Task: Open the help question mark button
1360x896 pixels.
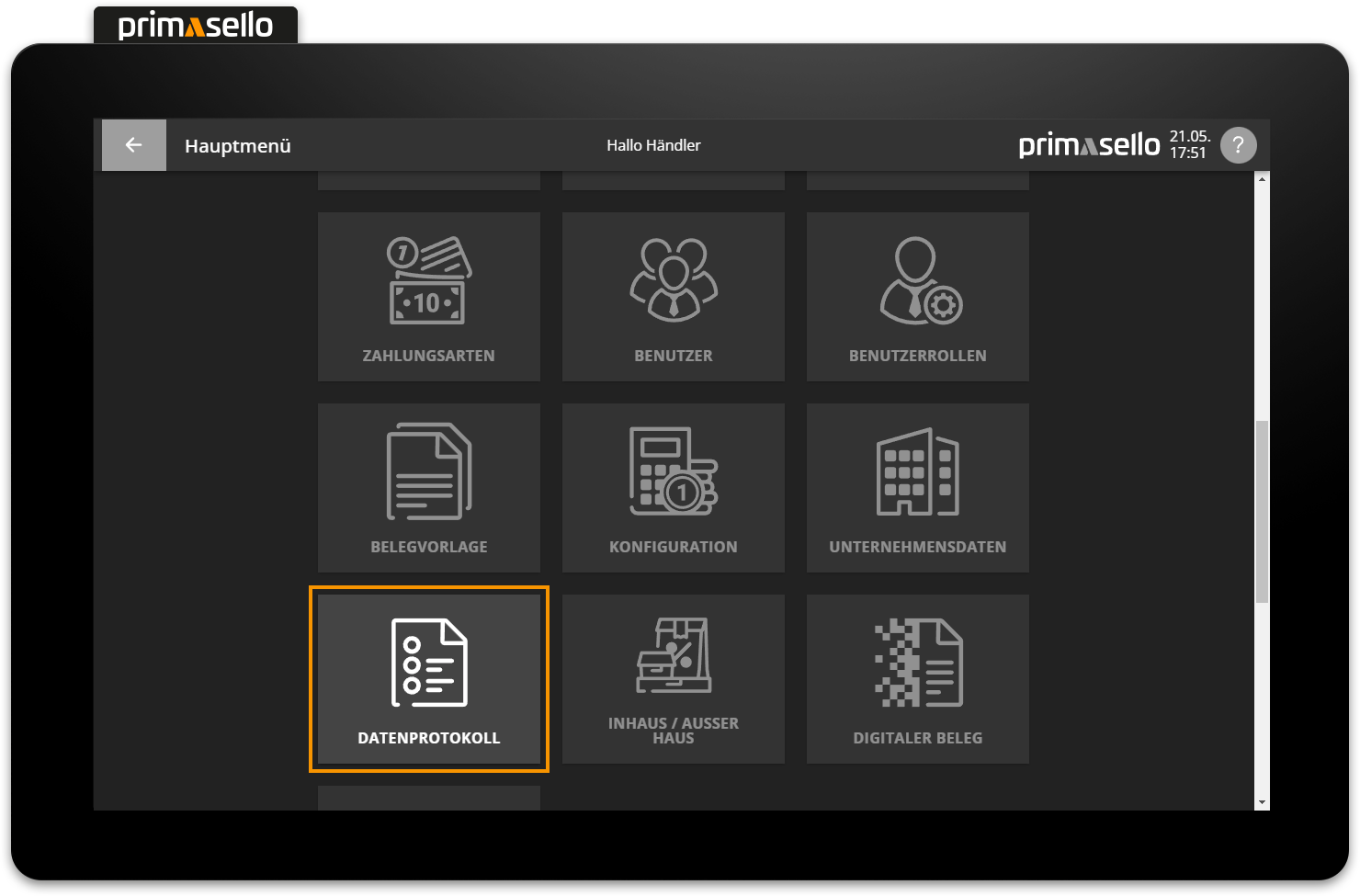Action: pos(1238,144)
